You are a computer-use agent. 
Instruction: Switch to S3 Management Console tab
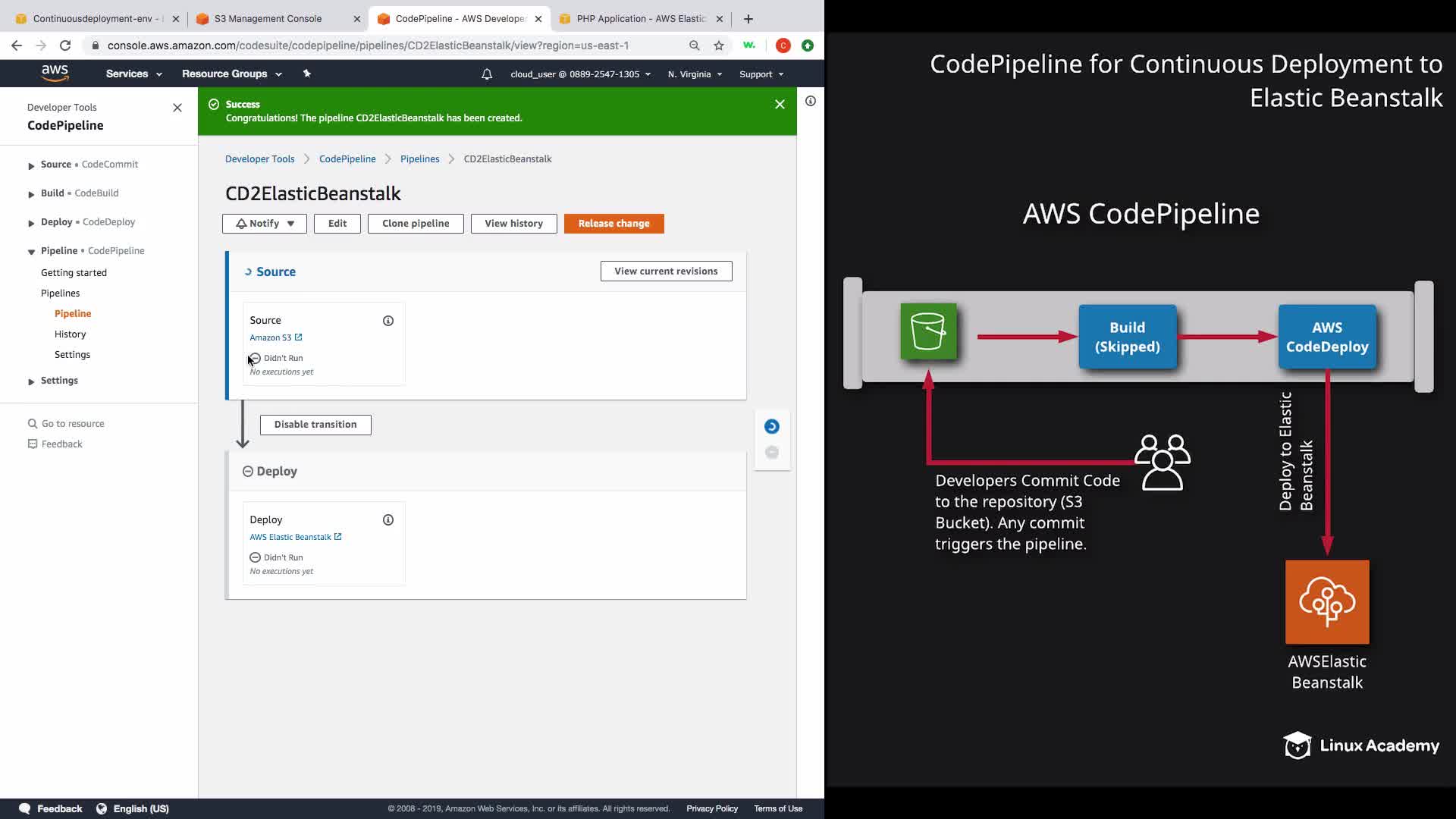[x=268, y=19]
